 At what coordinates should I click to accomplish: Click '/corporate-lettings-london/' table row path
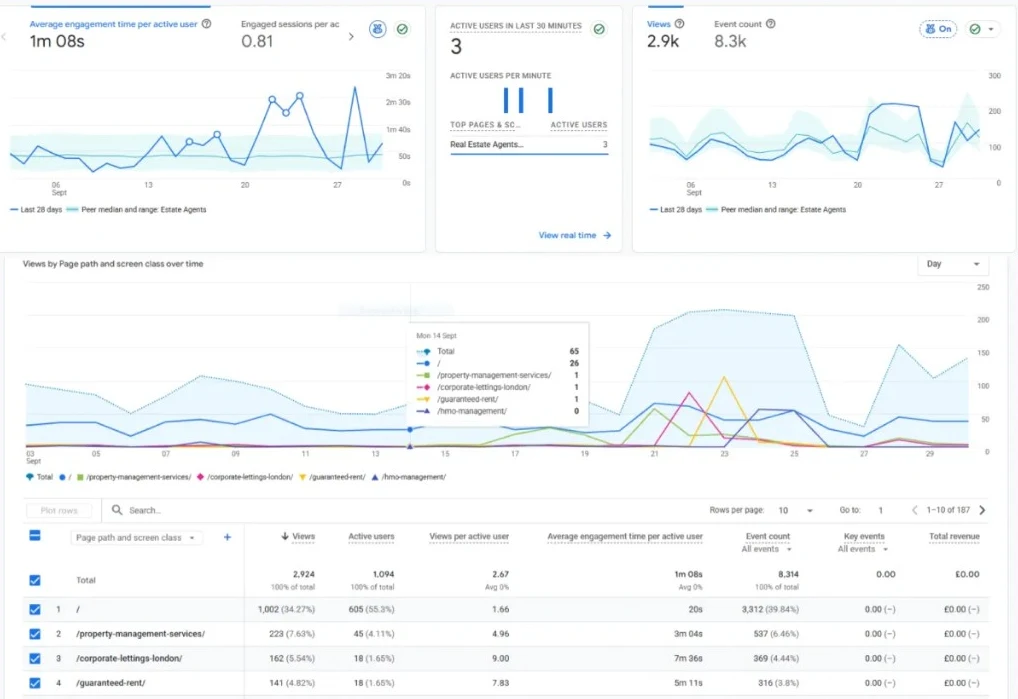click(x=129, y=658)
